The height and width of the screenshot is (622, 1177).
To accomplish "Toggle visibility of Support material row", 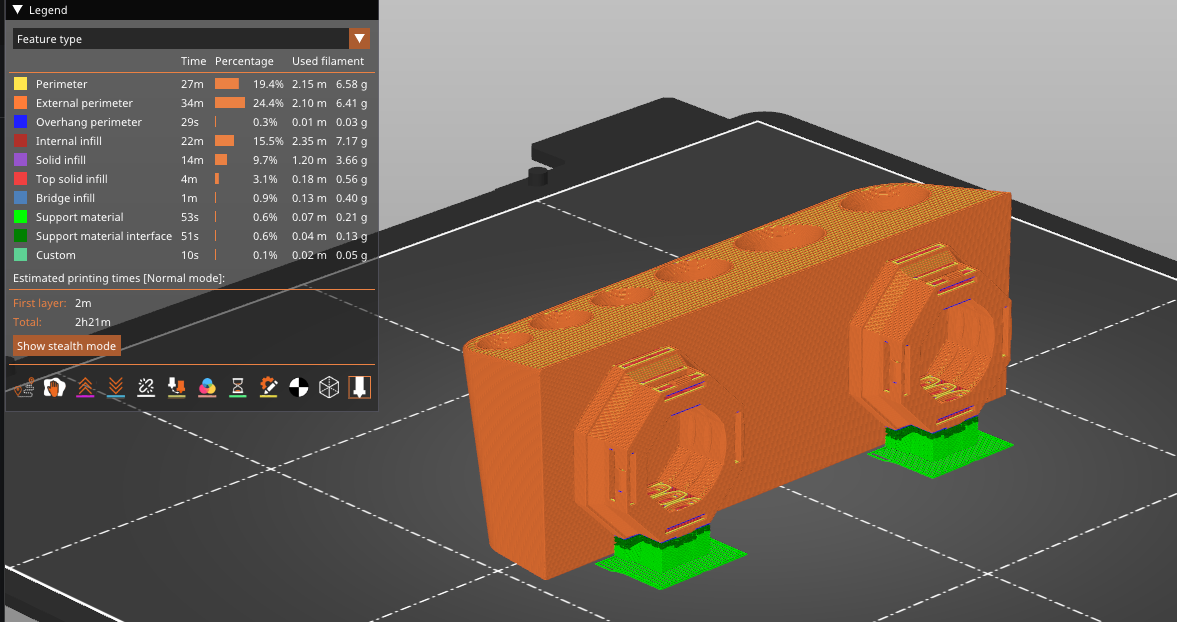I will 191,217.
